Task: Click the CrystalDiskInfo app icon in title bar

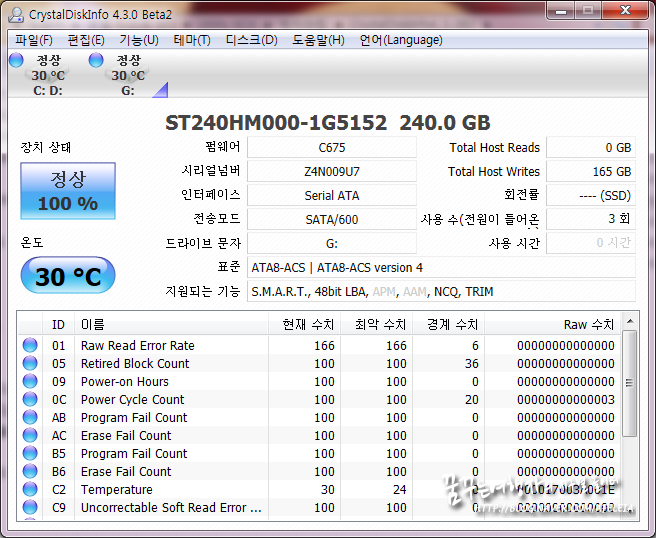Action: coord(16,15)
